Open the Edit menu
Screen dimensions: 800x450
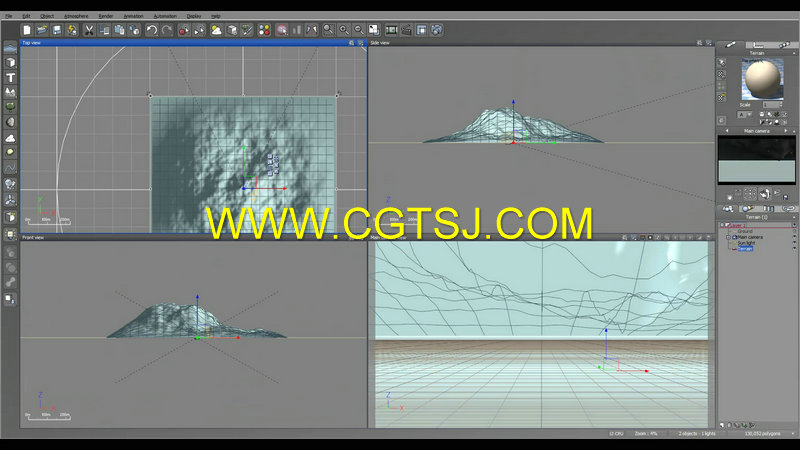click(x=27, y=16)
